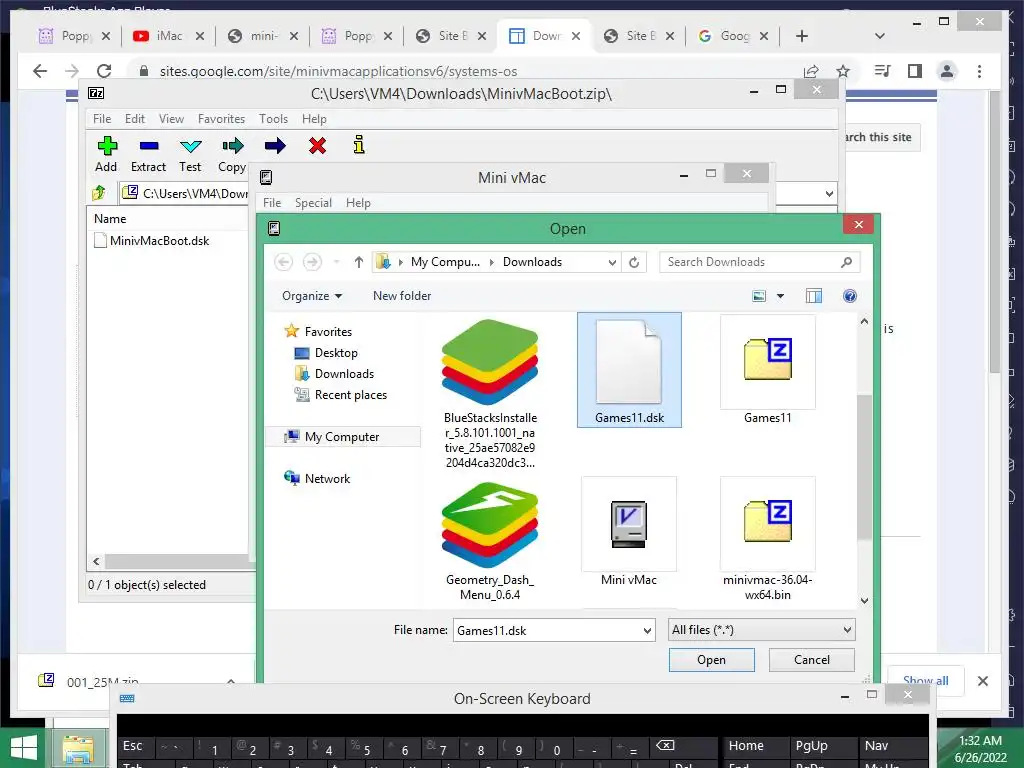The height and width of the screenshot is (768, 1024).
Task: Open the Organize dropdown
Action: click(312, 296)
